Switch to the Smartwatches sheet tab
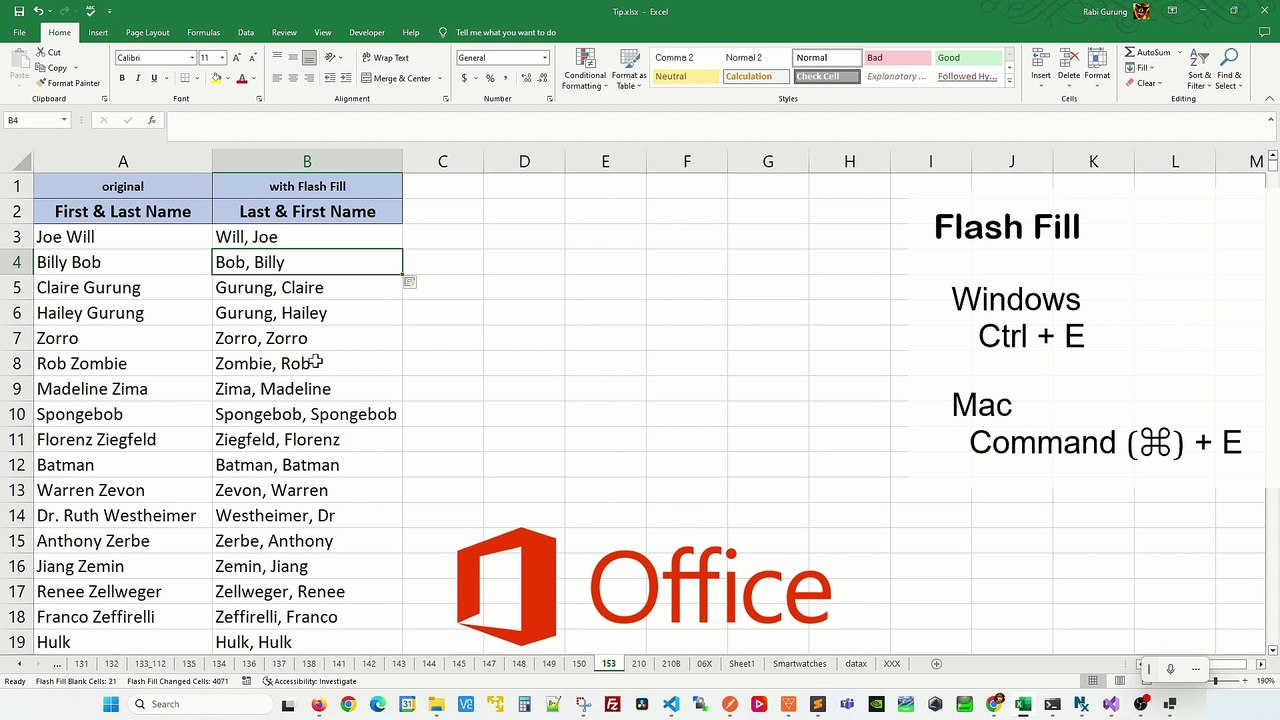 800,664
